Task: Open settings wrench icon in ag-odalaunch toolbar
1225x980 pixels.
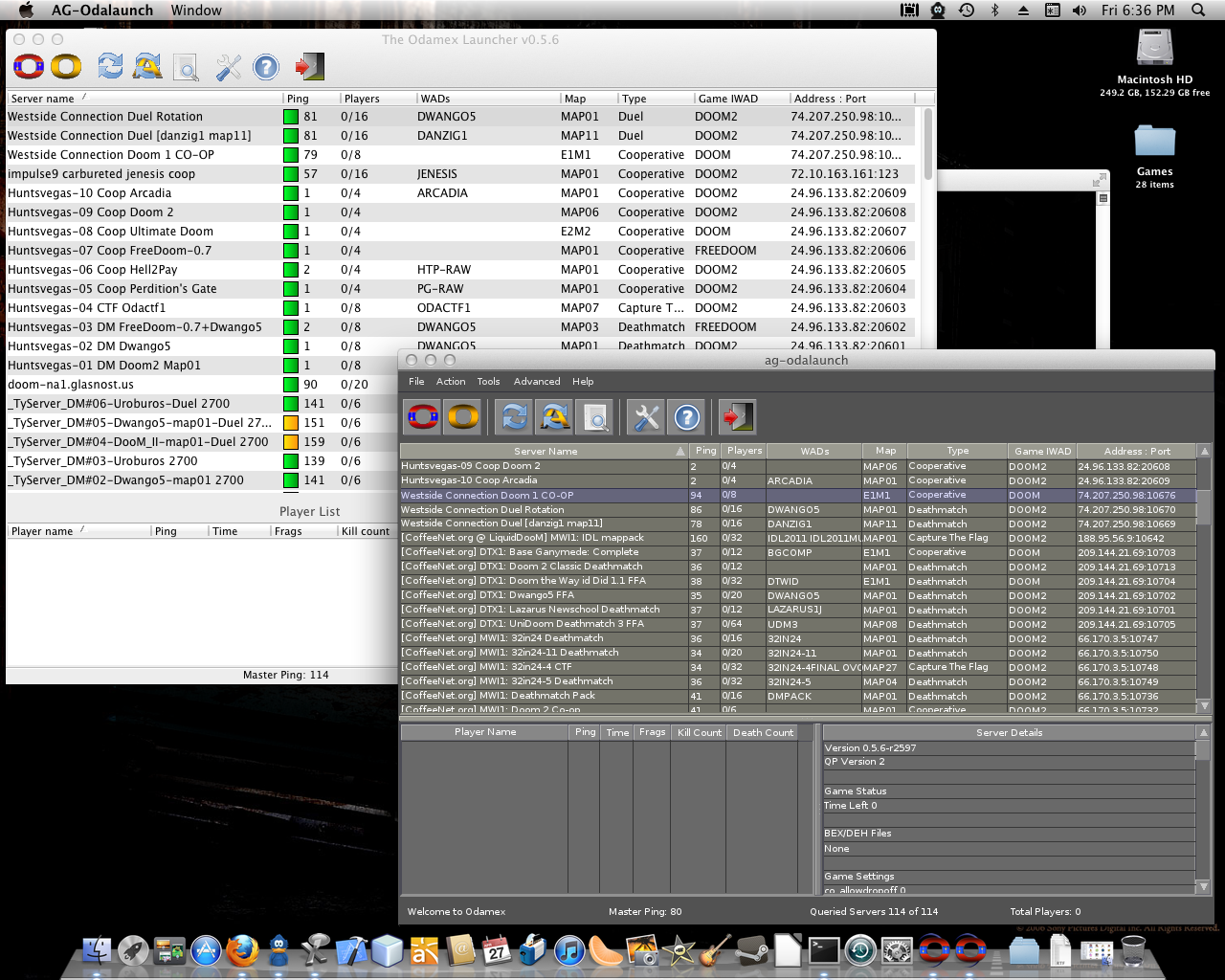Action: click(x=647, y=417)
